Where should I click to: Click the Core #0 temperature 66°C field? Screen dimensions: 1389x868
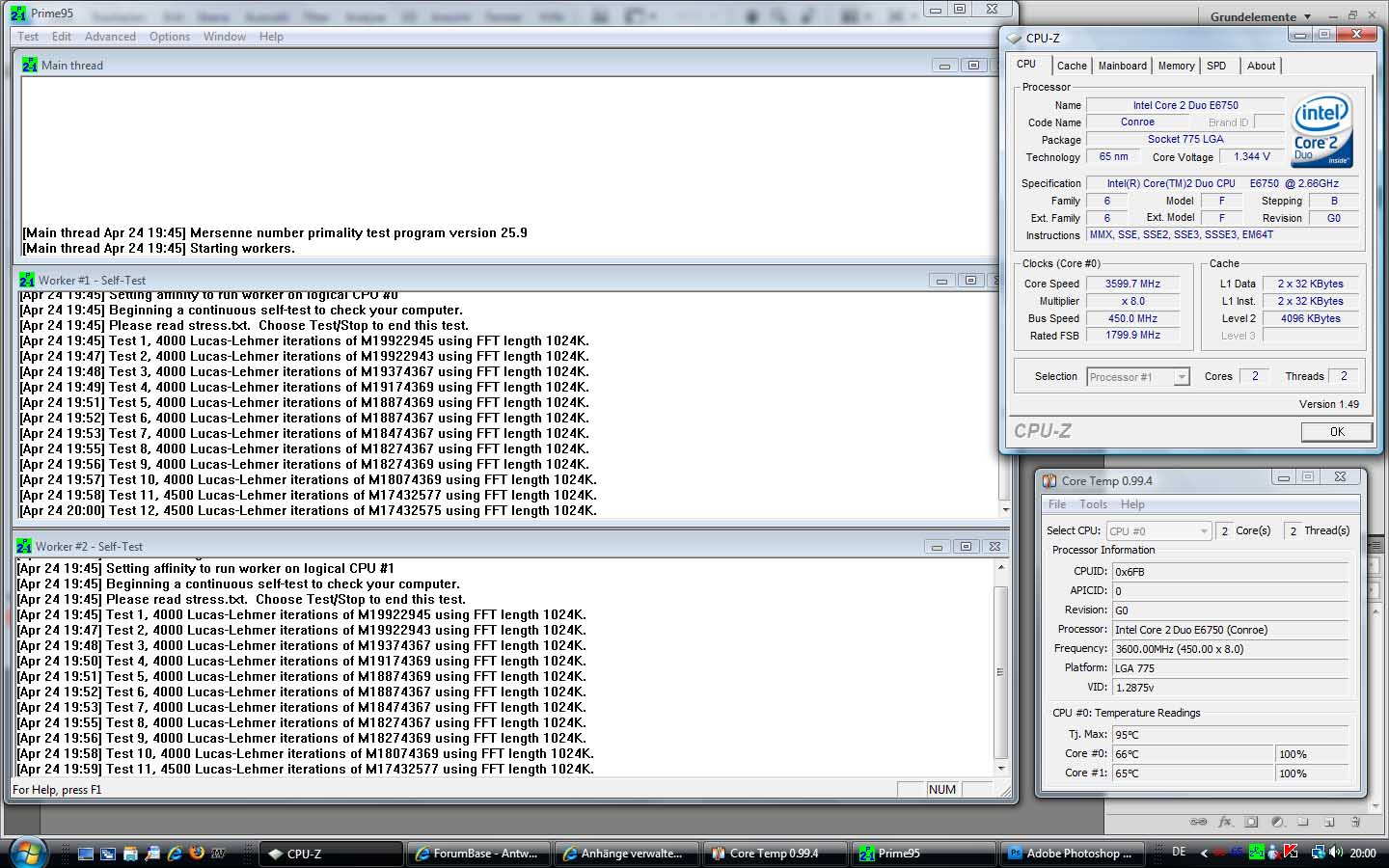click(x=1192, y=754)
